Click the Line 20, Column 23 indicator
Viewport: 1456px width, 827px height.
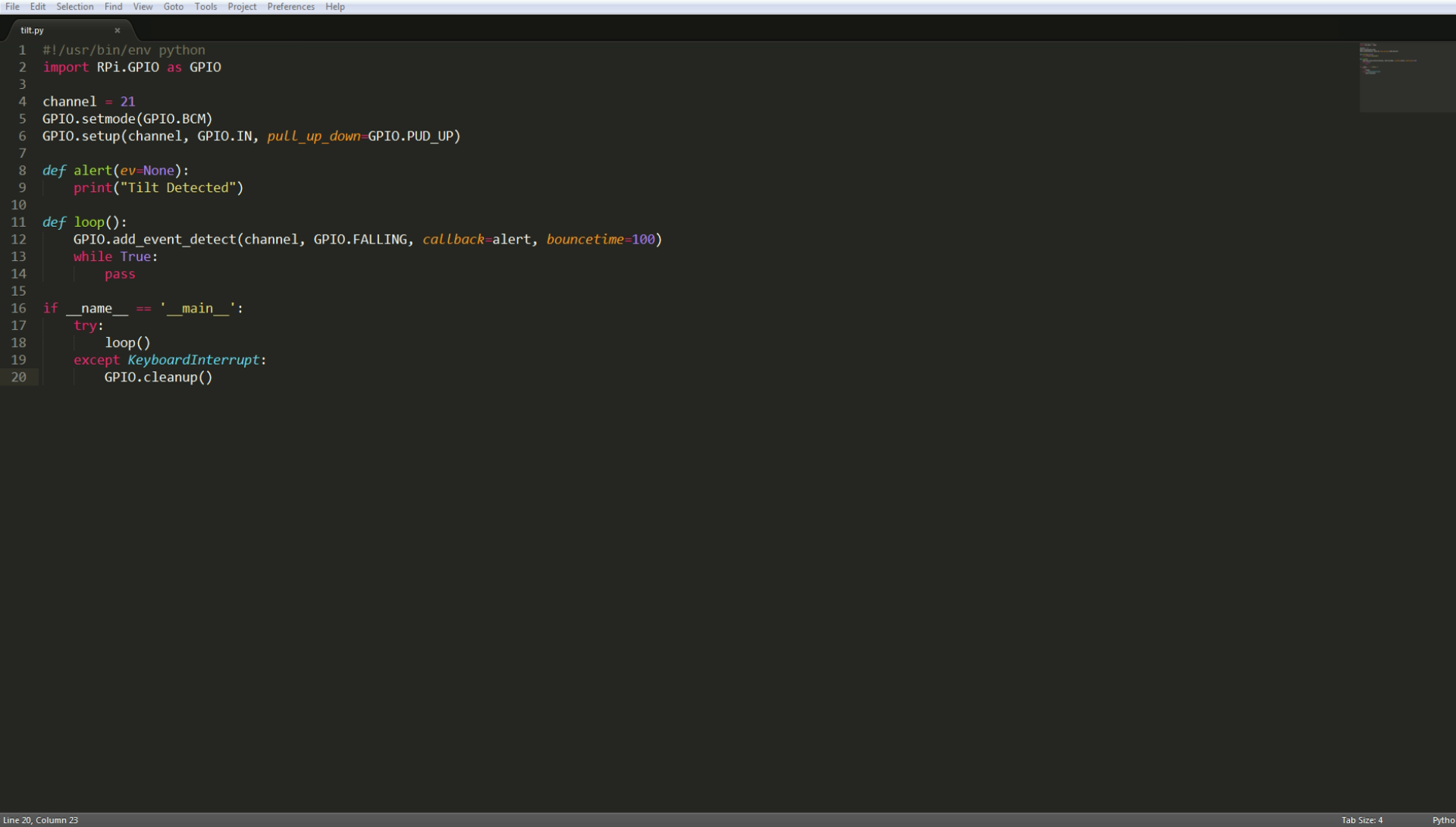(x=41, y=820)
